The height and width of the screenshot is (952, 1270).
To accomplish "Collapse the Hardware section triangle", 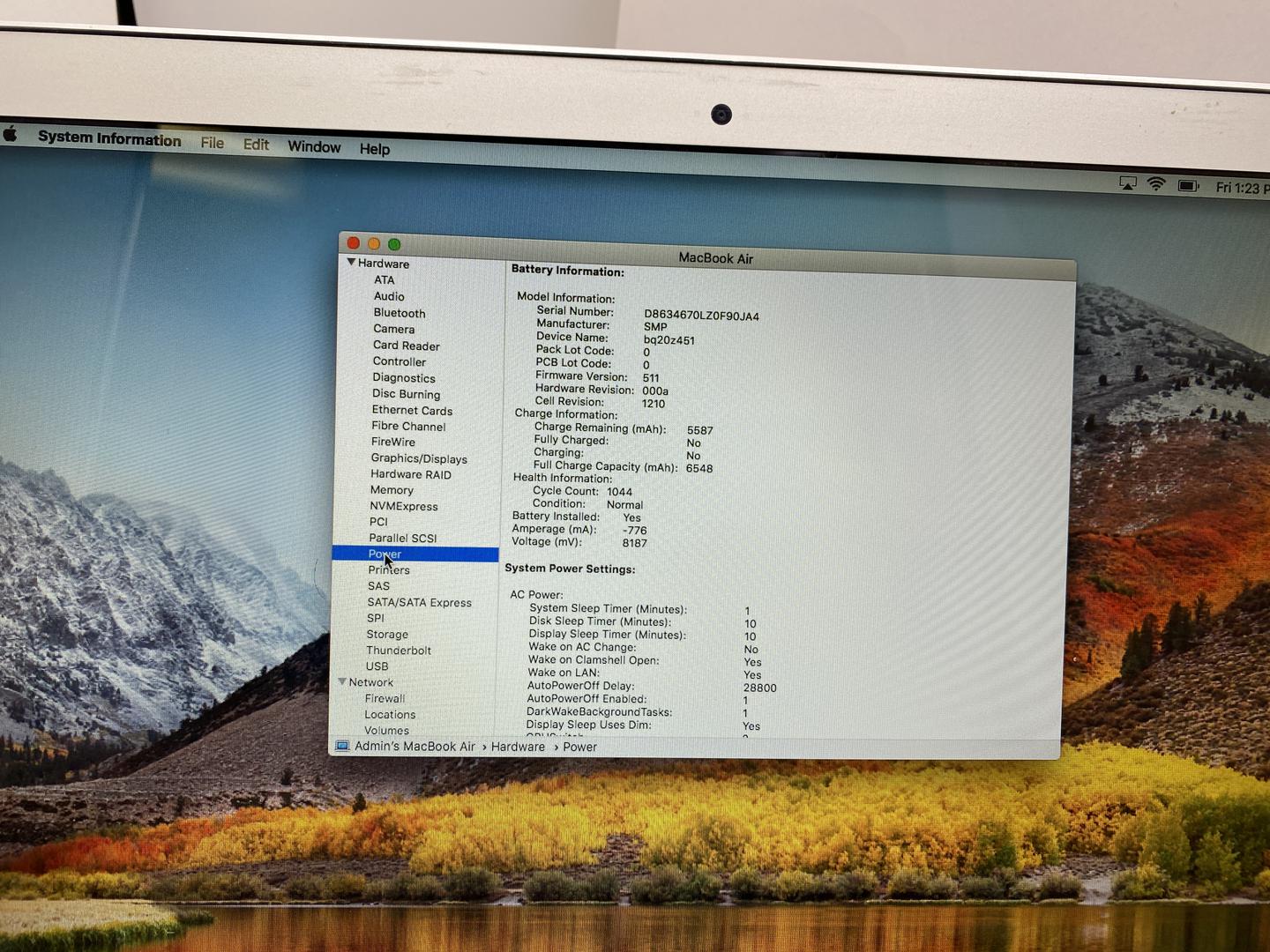I will click(x=351, y=263).
